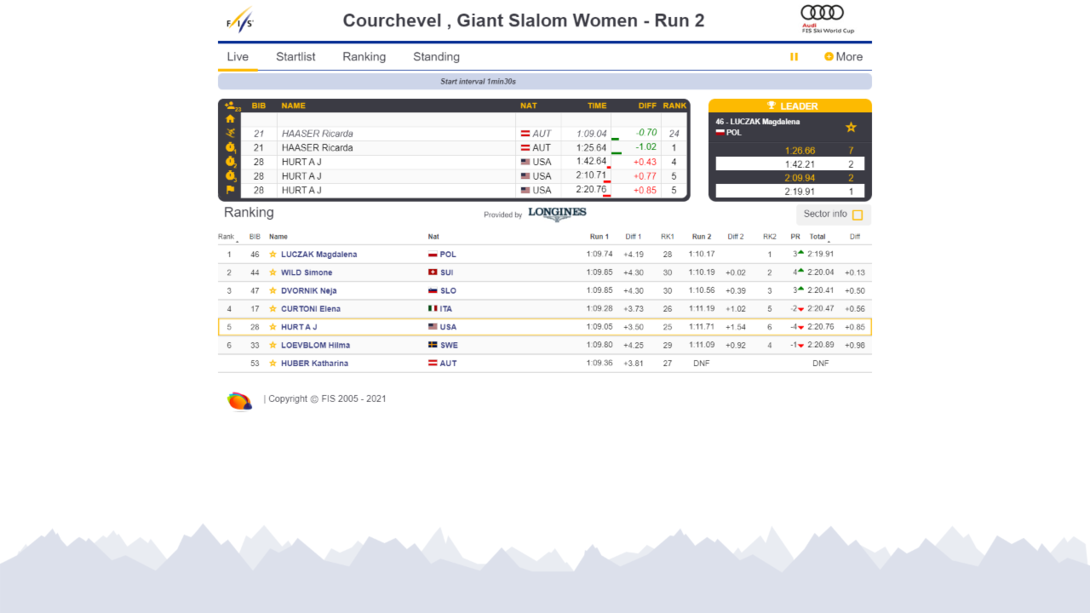Open LUCZAK Magdalena's athlete link in ranking
The width and height of the screenshot is (1090, 613).
(x=319, y=254)
